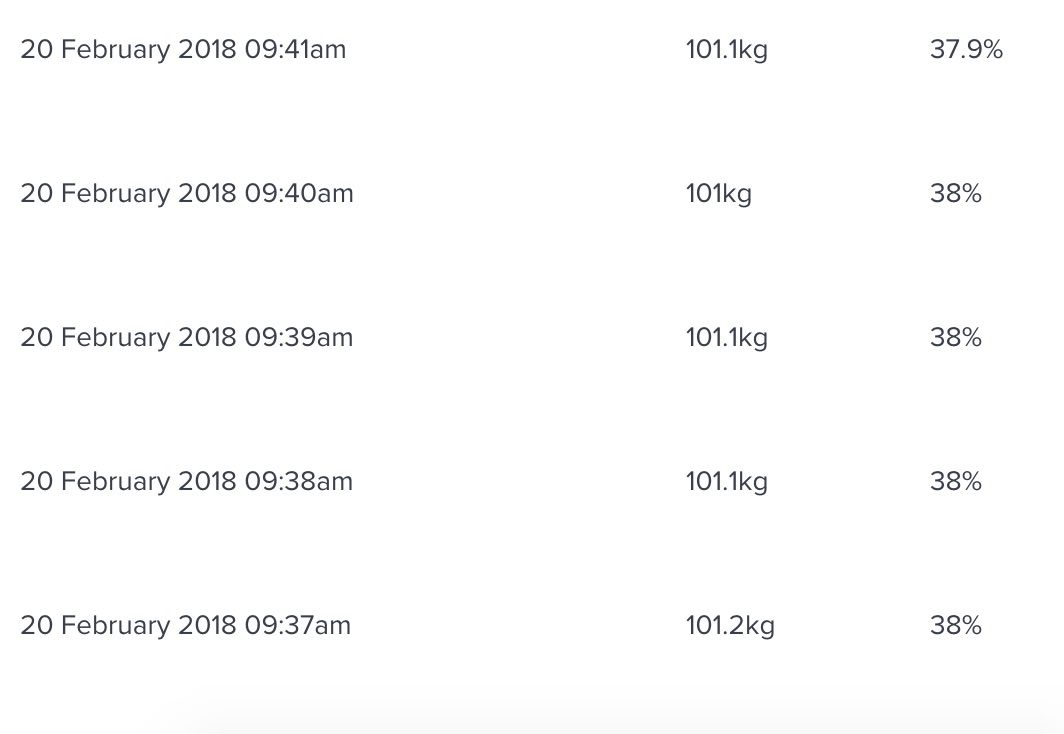
Task: Select the date in the 09:39am row
Action: click(128, 338)
